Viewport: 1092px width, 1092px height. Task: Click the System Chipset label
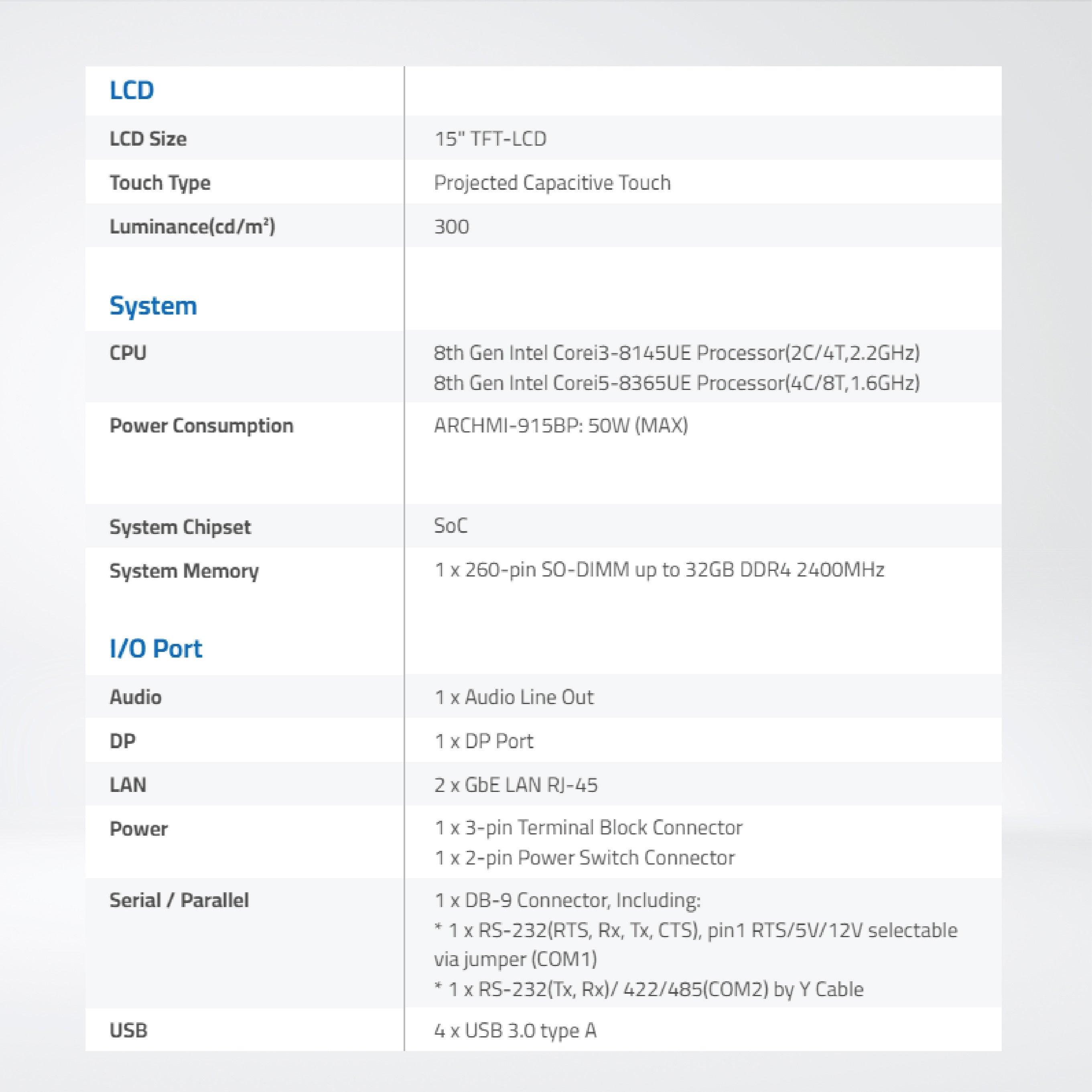tap(180, 527)
